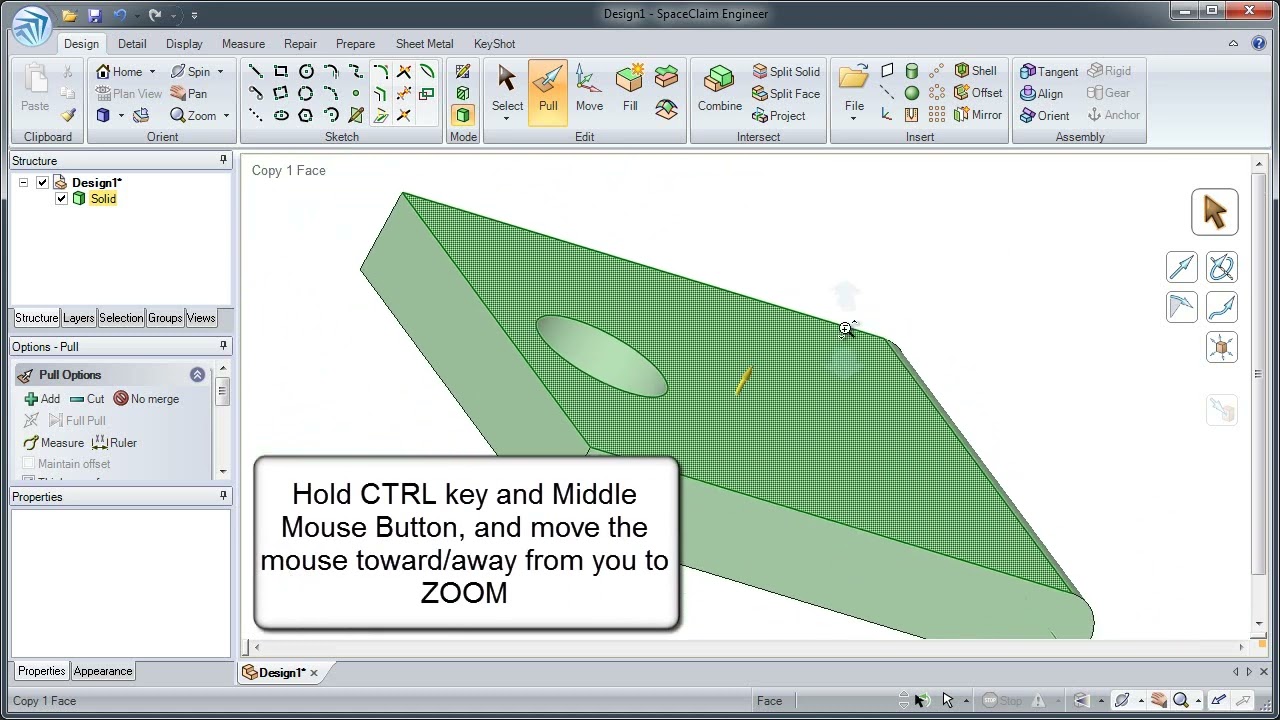Click the Mirror tool
This screenshot has height=720, width=1280.
pos(978,115)
